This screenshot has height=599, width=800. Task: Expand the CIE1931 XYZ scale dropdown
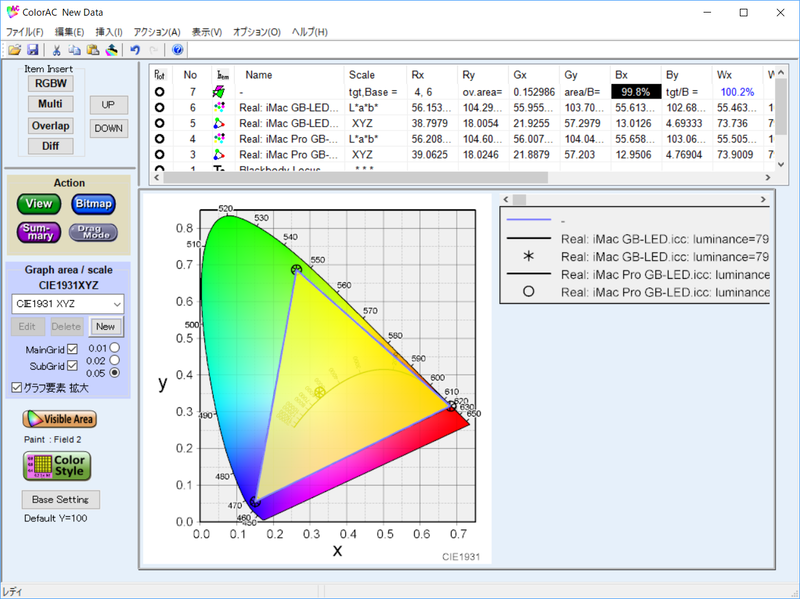pos(68,304)
